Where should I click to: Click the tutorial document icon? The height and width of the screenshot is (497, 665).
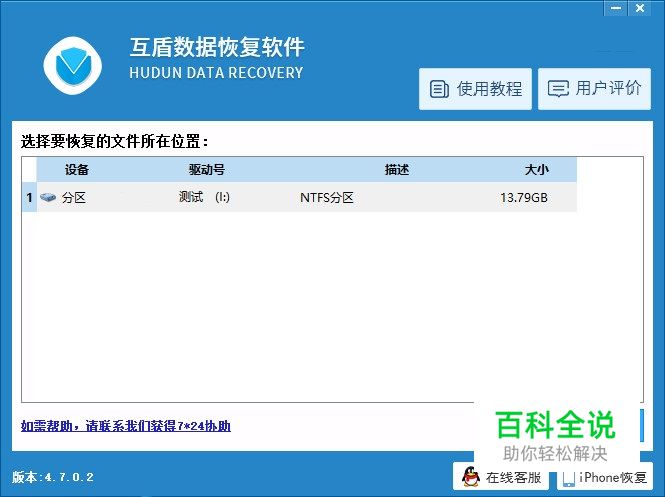click(439, 89)
